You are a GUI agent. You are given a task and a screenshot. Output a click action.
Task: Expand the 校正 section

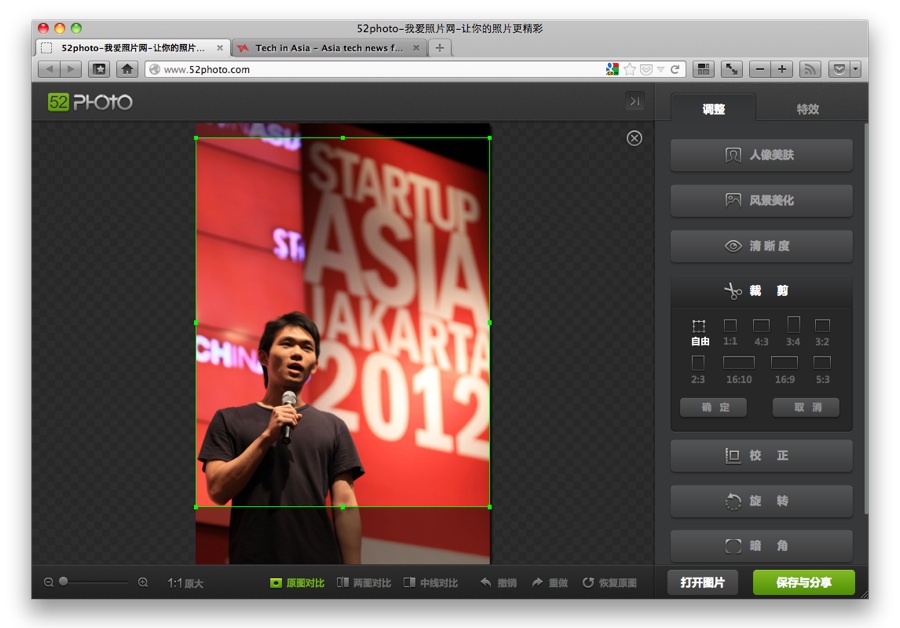[761, 456]
